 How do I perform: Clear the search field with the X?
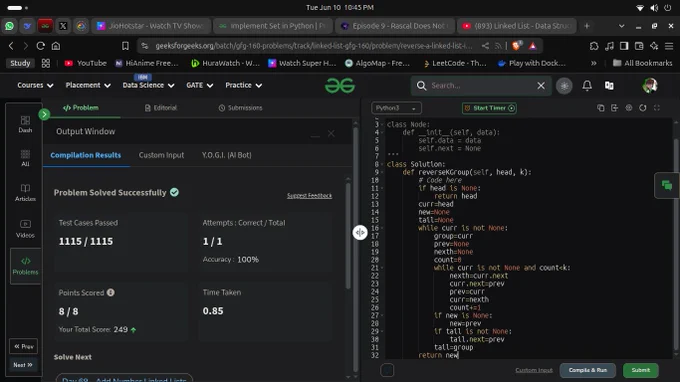tap(541, 86)
